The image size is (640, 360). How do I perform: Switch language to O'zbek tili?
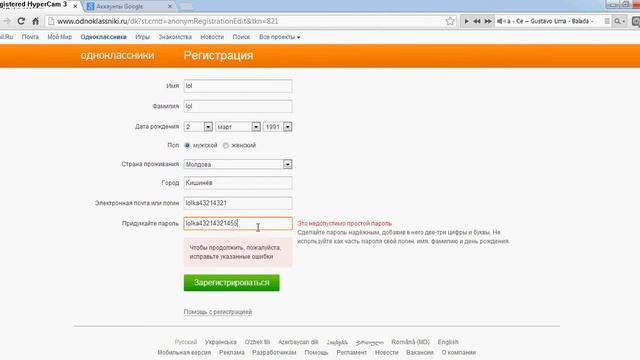[258, 342]
